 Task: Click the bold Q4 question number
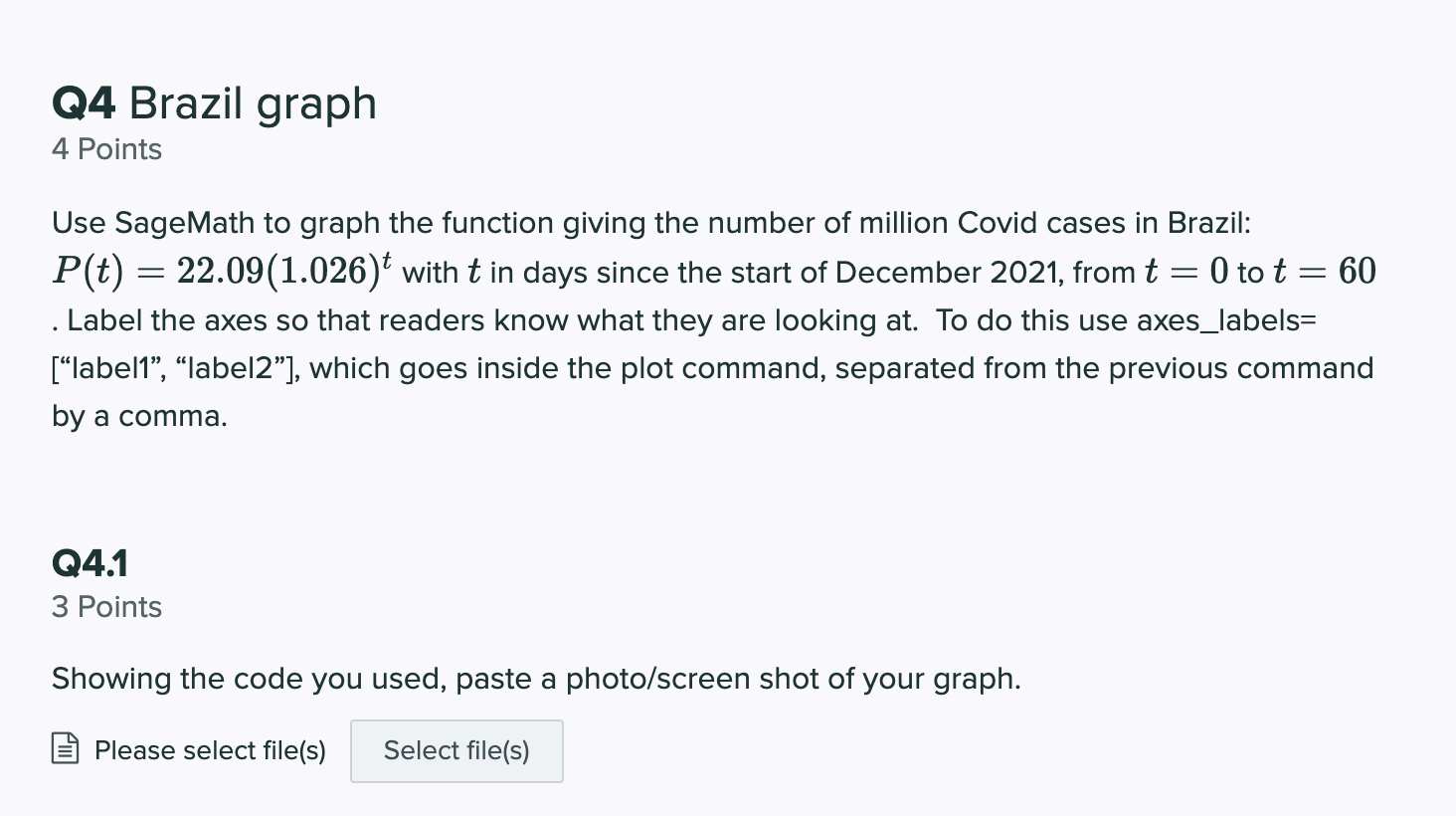pos(84,103)
